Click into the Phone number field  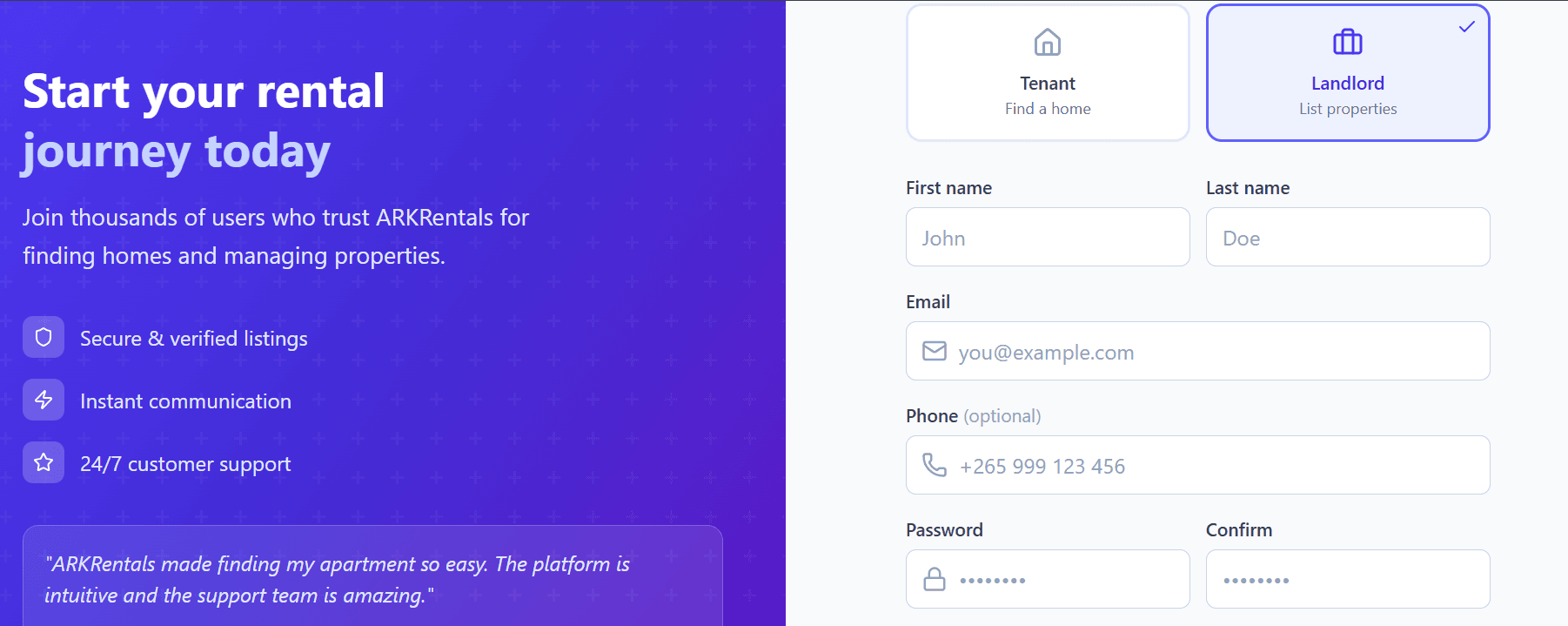coord(1218,466)
